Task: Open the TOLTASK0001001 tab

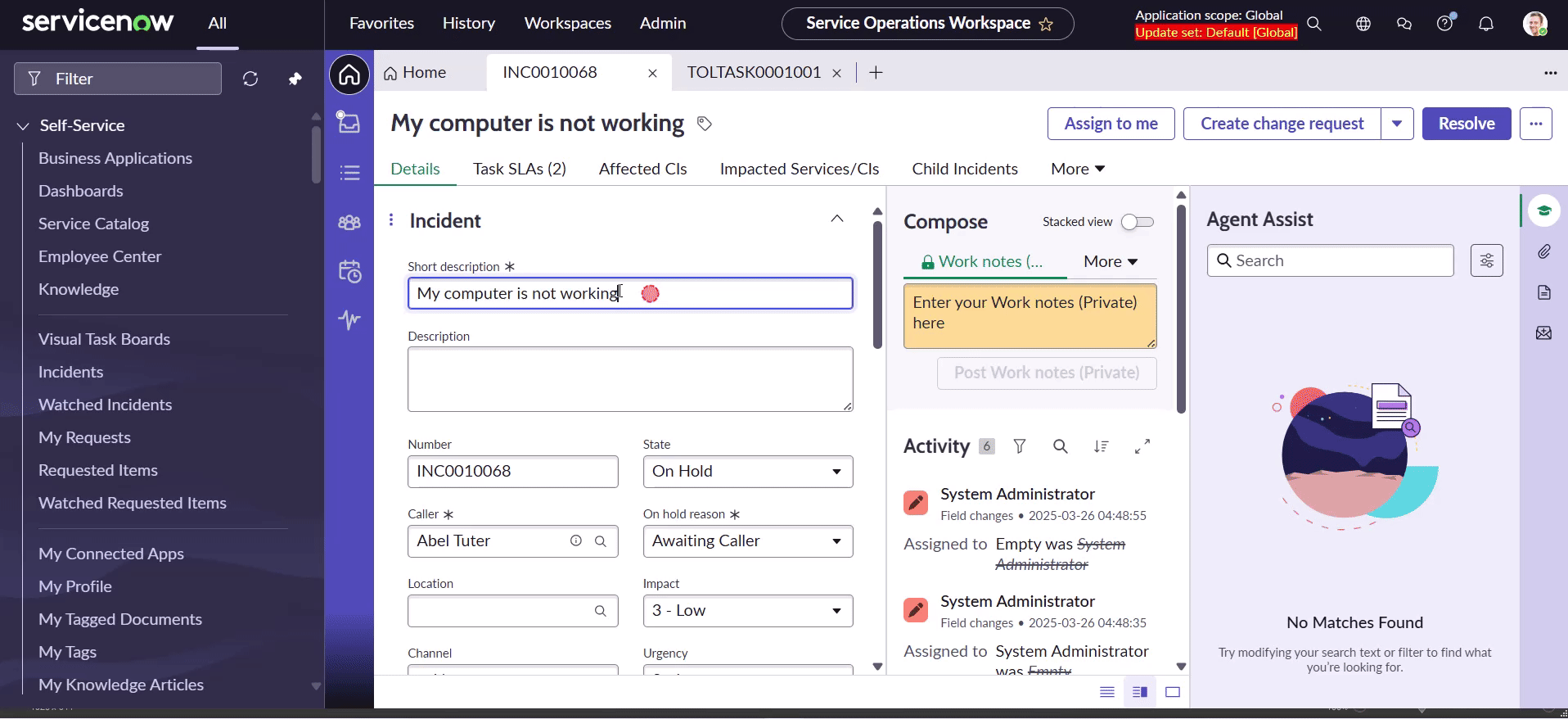Action: point(753,72)
